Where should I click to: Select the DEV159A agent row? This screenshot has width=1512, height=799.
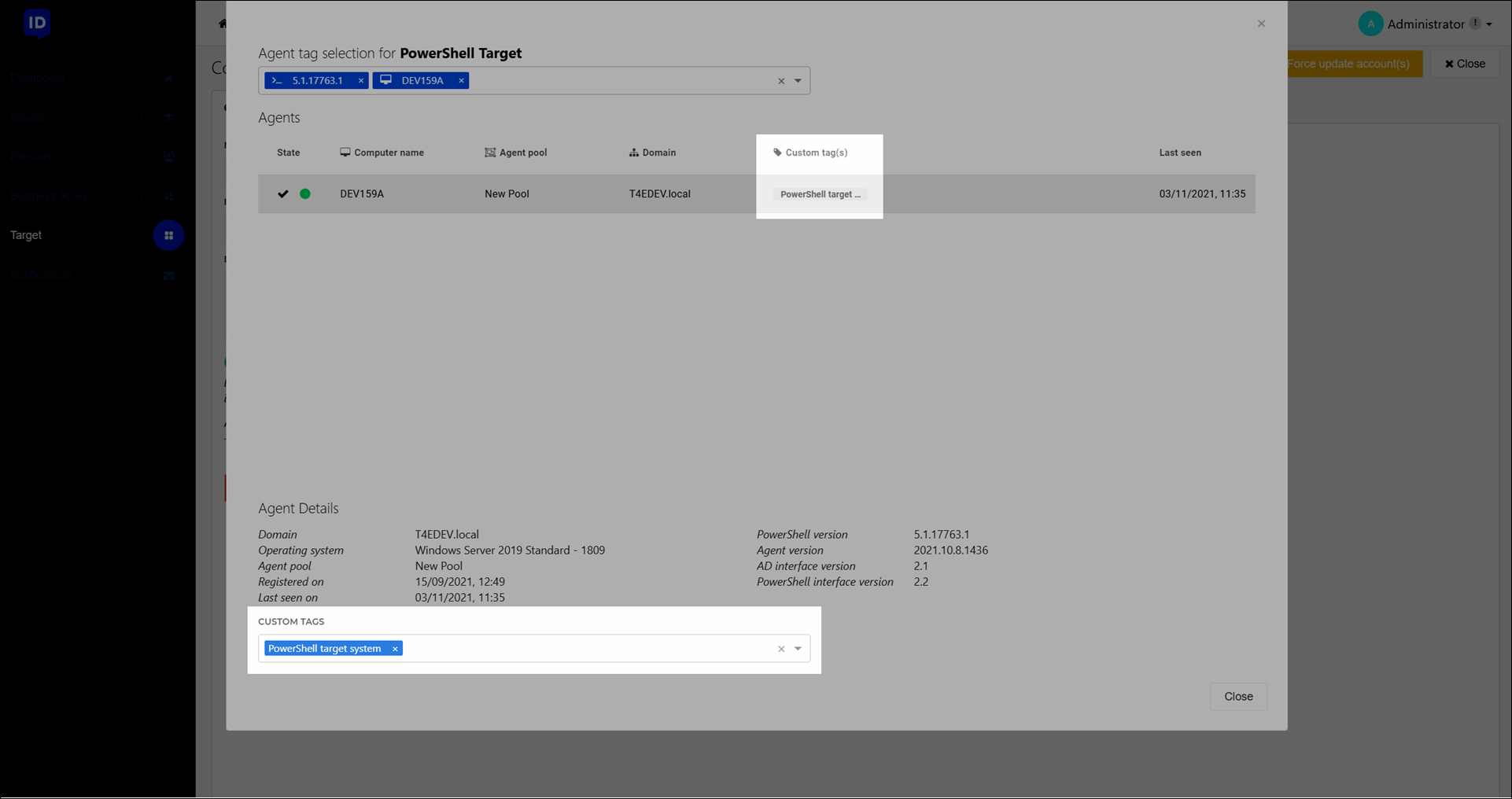pyautogui.click(x=757, y=194)
